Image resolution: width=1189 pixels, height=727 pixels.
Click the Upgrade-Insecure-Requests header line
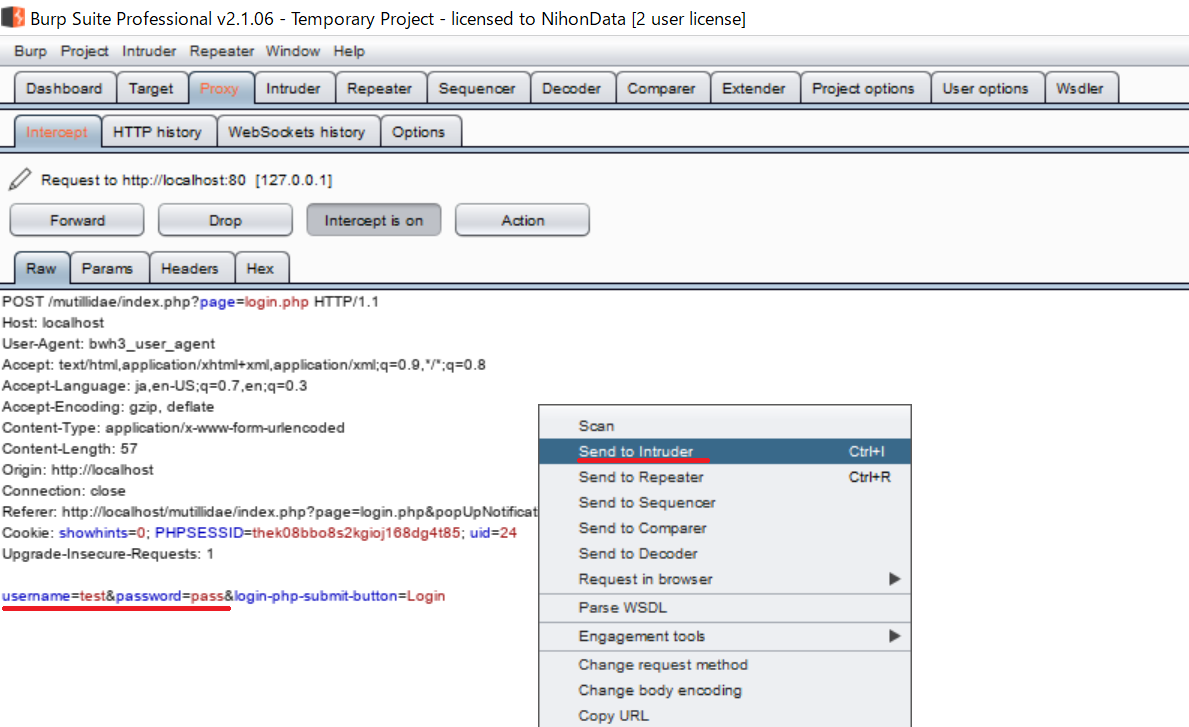[108, 554]
